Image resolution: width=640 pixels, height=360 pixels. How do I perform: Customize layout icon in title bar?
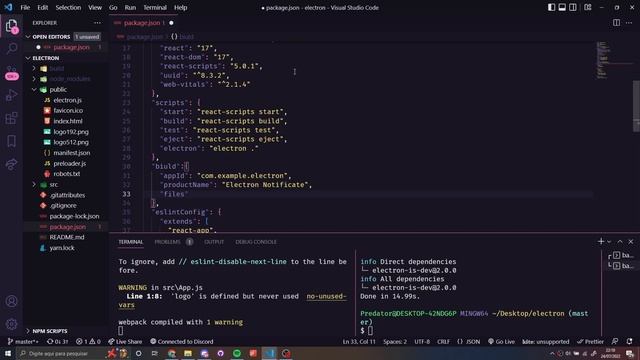(x=588, y=7)
